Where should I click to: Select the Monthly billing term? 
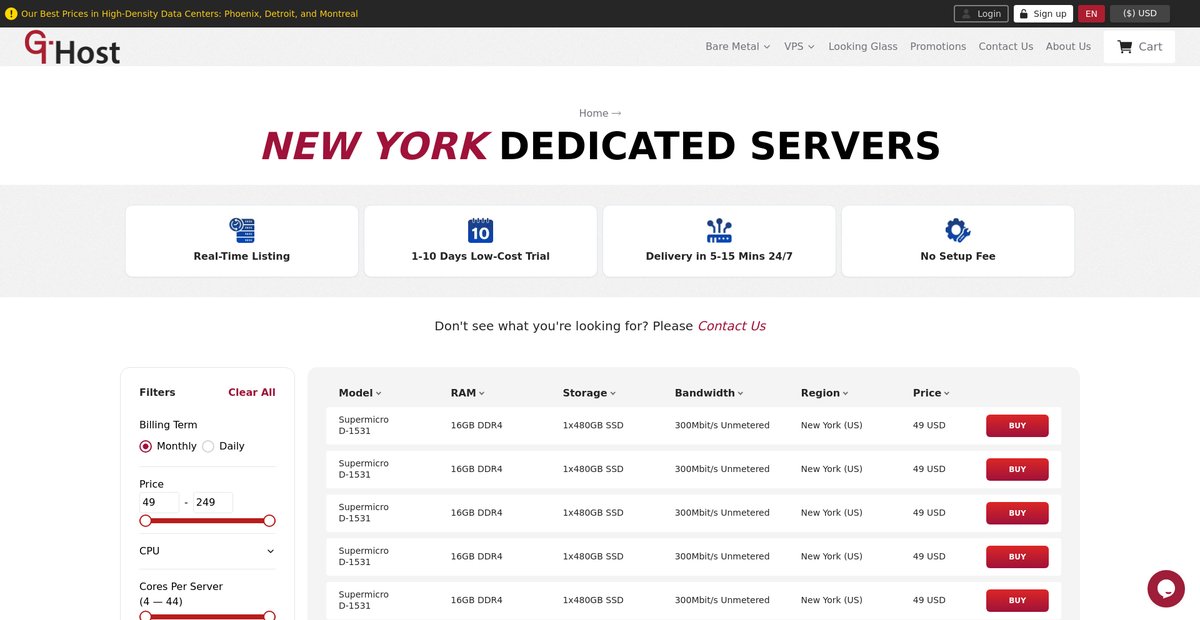(x=146, y=446)
